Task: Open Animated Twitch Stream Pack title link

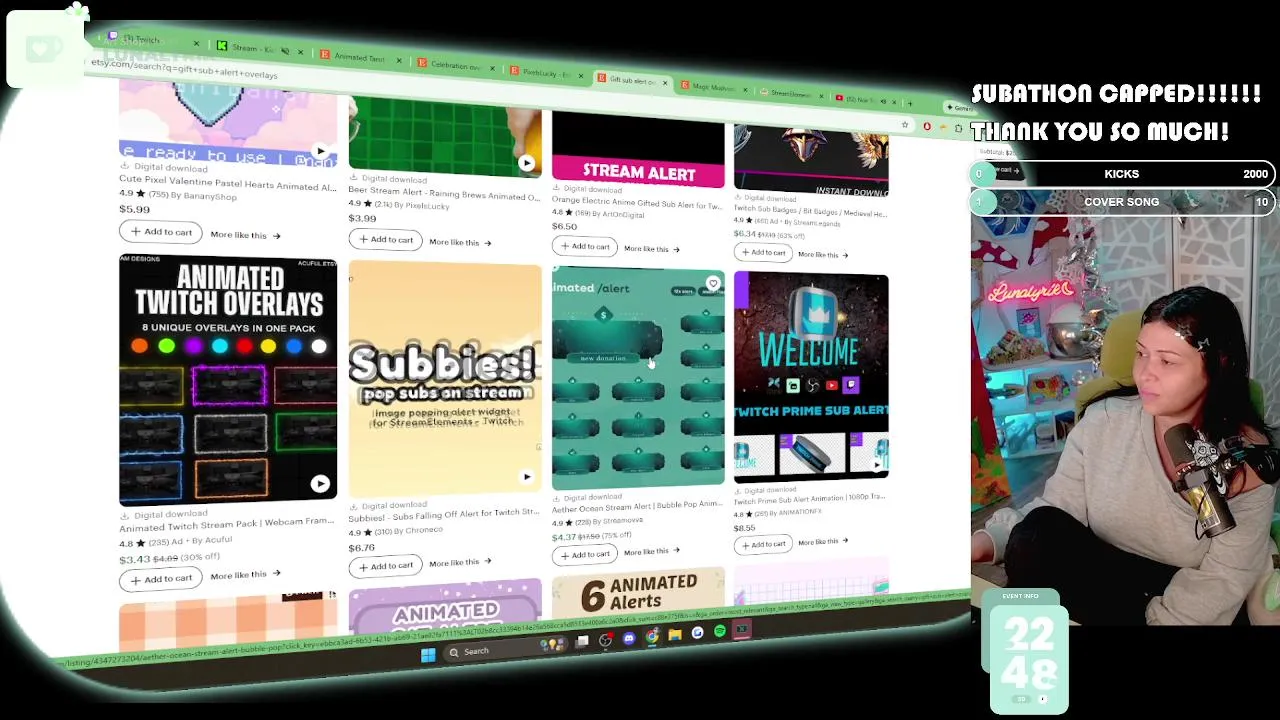Action: (227, 524)
